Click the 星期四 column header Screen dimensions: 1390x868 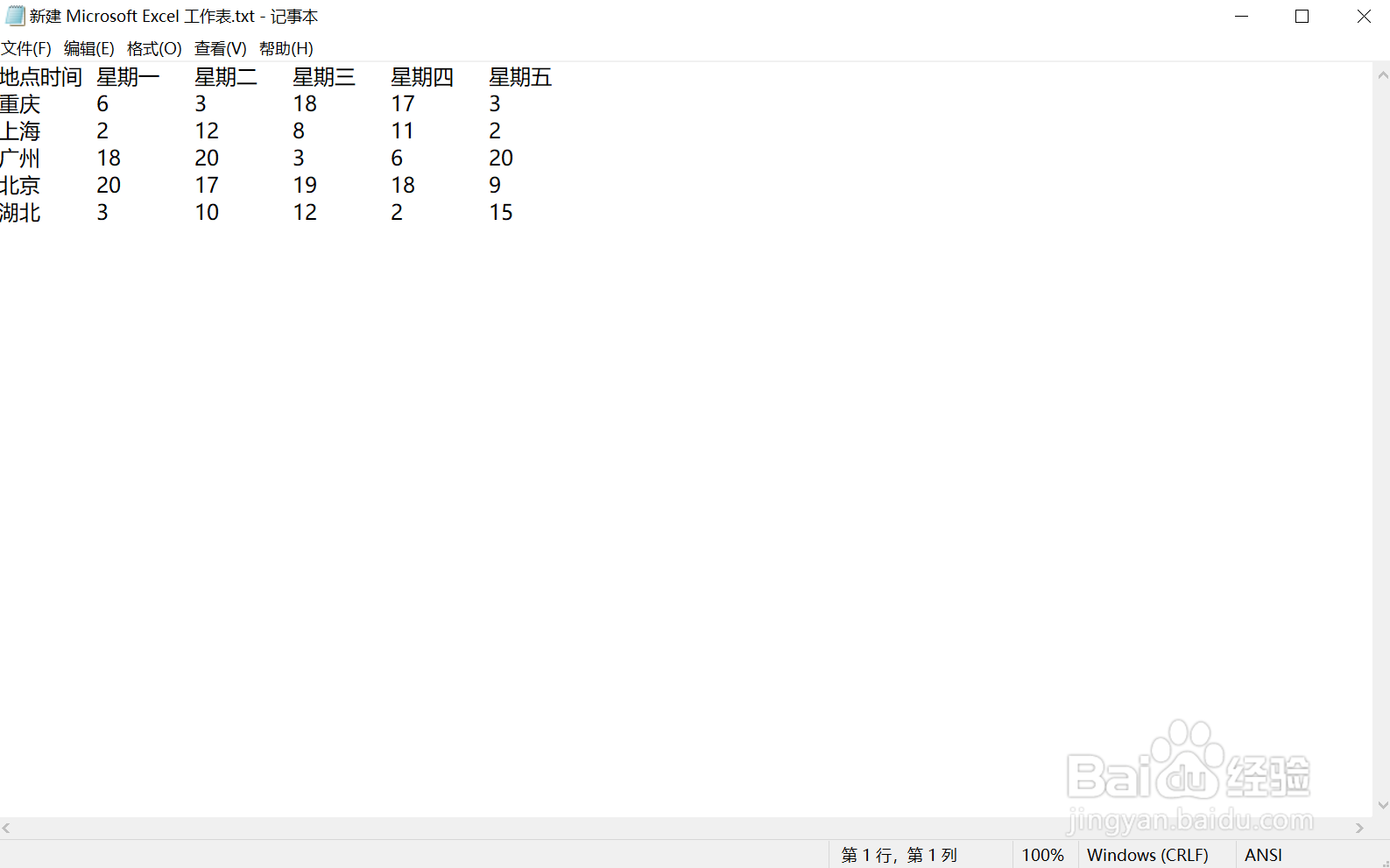point(422,77)
